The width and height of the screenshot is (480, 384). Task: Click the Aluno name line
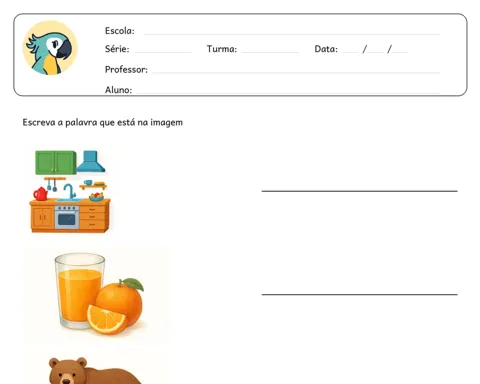(288, 93)
